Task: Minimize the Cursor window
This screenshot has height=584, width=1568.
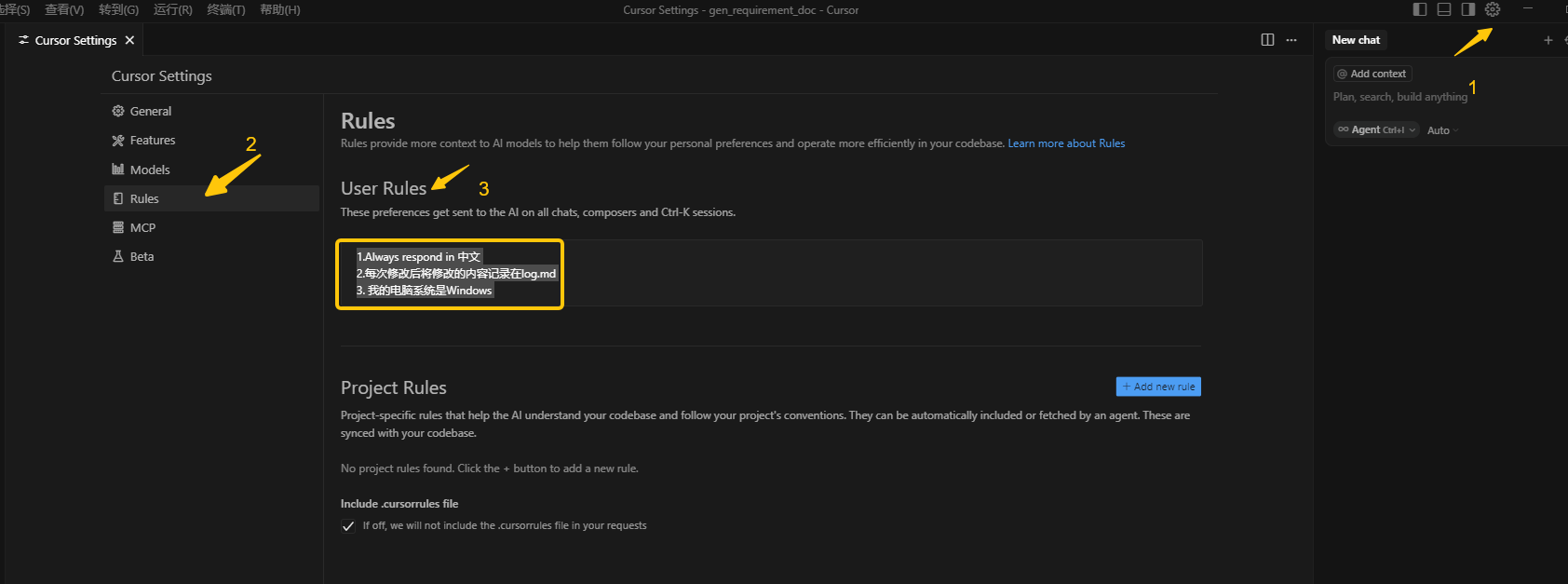Action: [1528, 9]
